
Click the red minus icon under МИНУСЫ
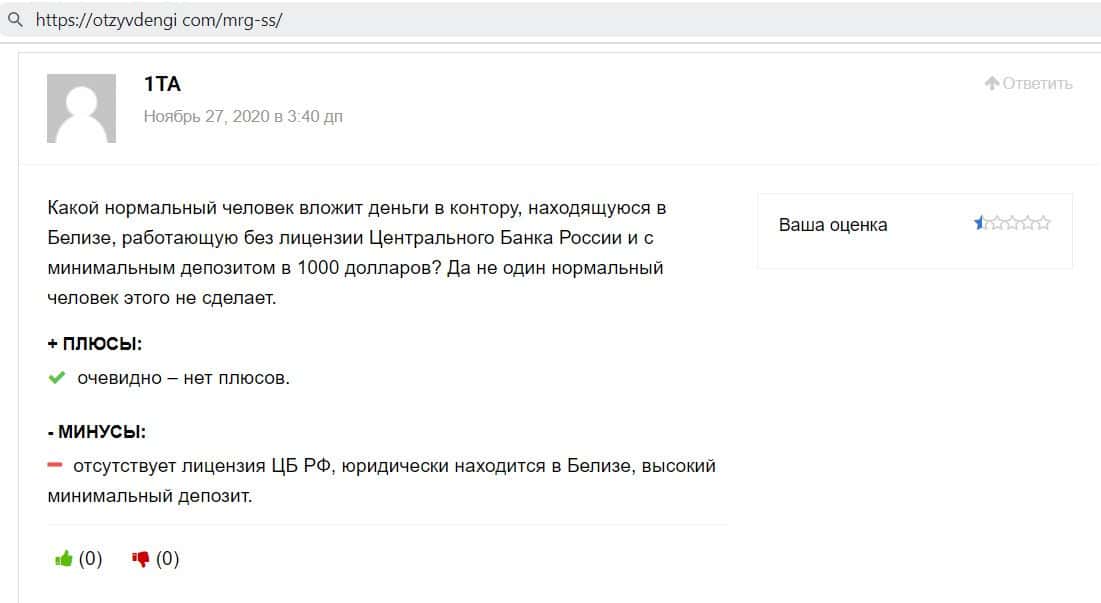click(55, 465)
